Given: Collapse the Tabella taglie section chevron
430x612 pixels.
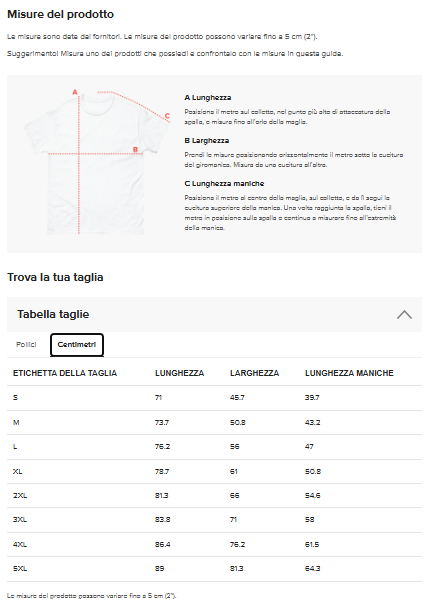Looking at the screenshot, I should point(404,315).
